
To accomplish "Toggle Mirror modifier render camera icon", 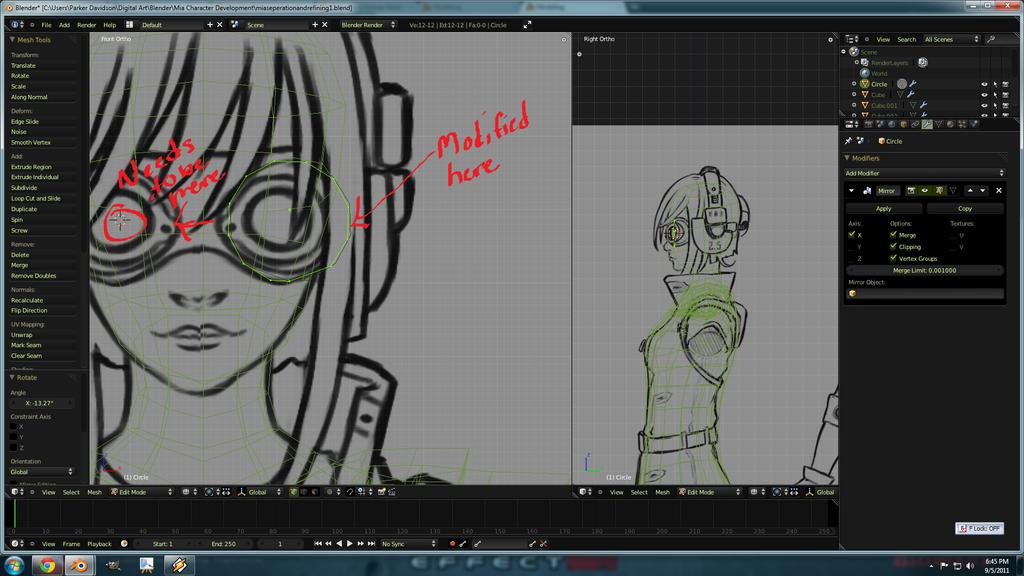I will click(911, 191).
